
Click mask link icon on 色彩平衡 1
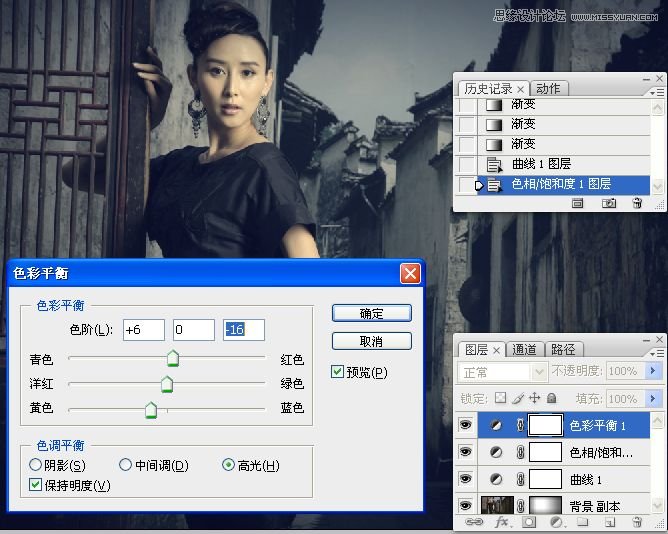[520, 425]
